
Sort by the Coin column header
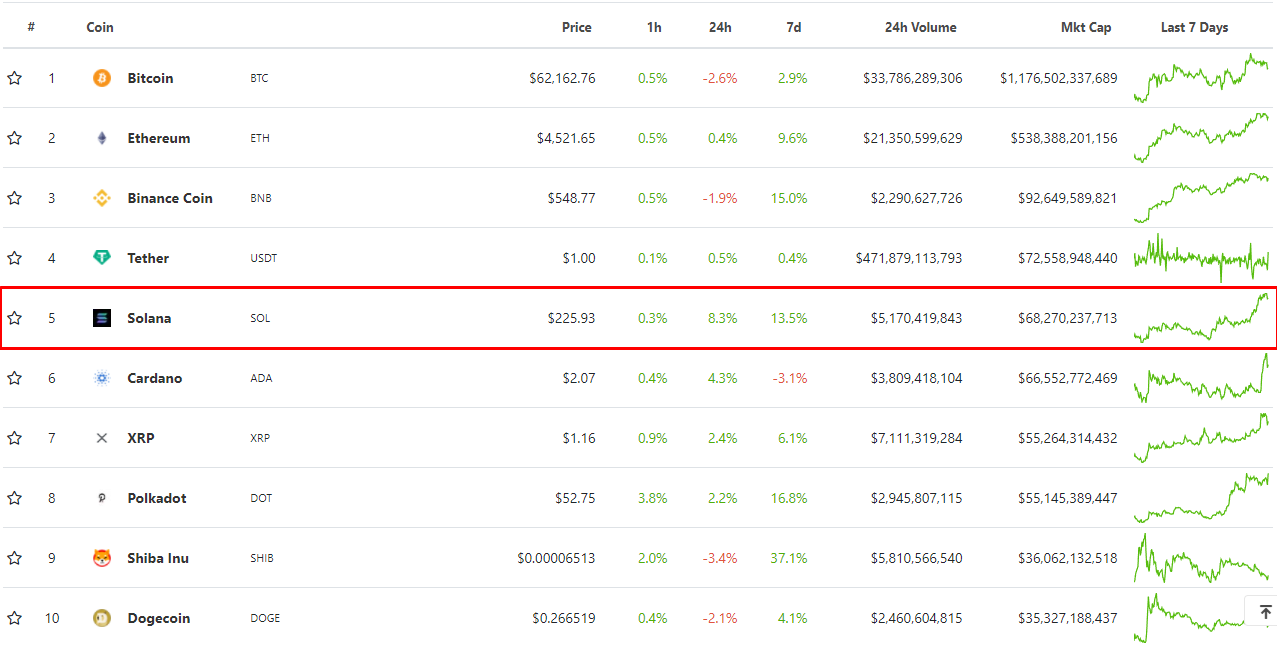tap(100, 27)
